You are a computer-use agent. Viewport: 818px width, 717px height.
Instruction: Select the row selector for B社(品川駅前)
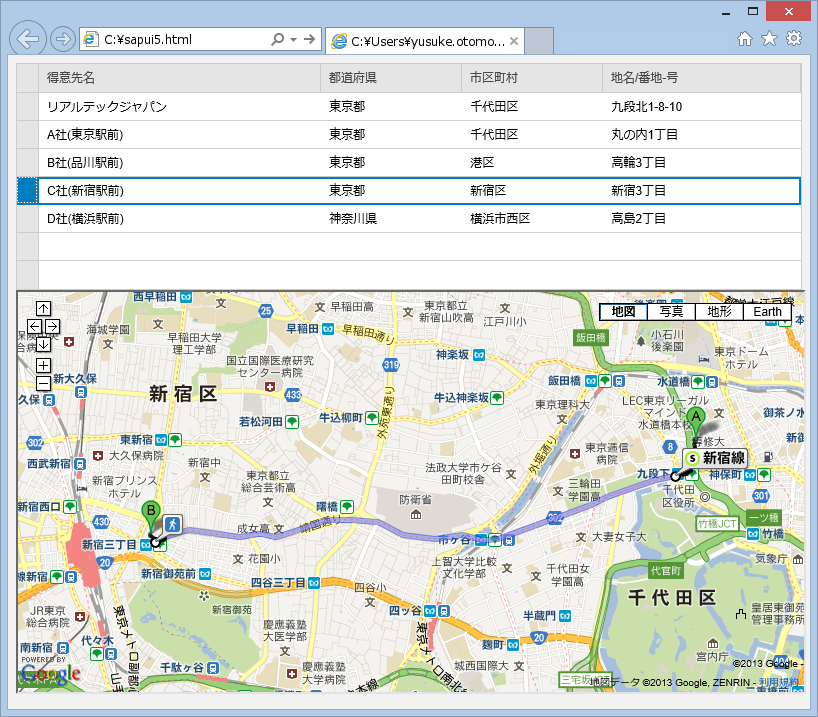point(28,163)
